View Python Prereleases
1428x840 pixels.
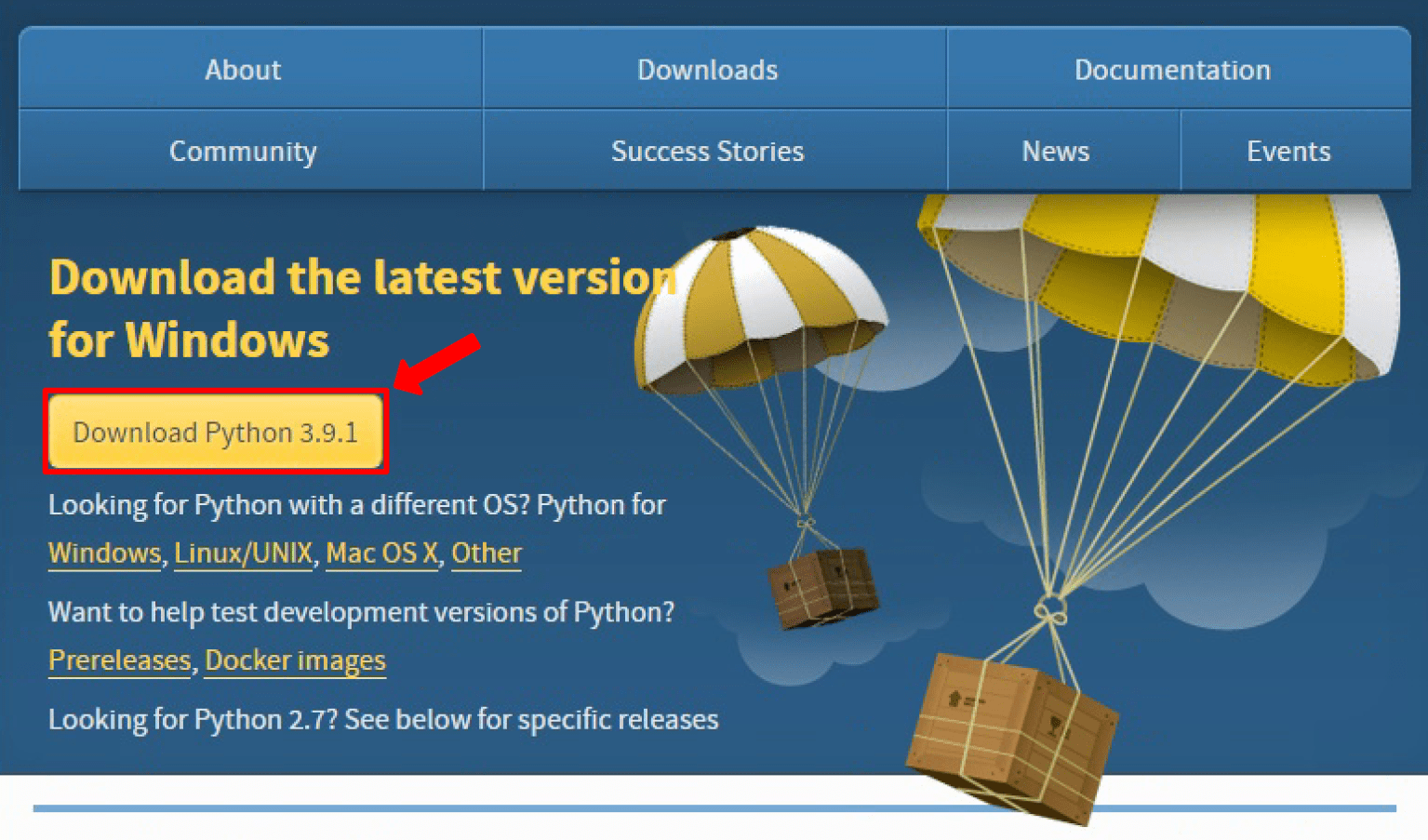pyautogui.click(x=118, y=660)
